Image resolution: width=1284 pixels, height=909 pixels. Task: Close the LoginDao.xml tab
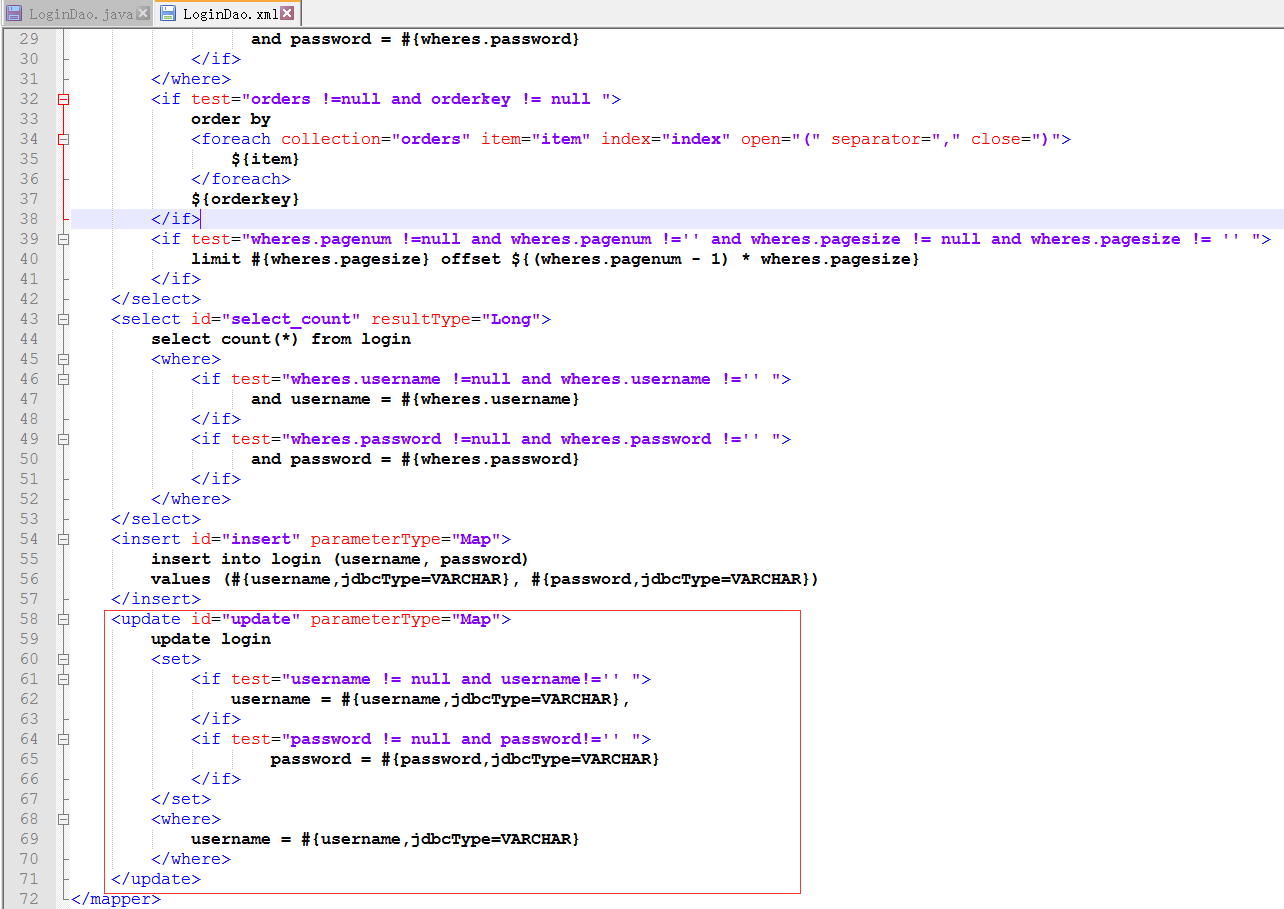tap(288, 13)
